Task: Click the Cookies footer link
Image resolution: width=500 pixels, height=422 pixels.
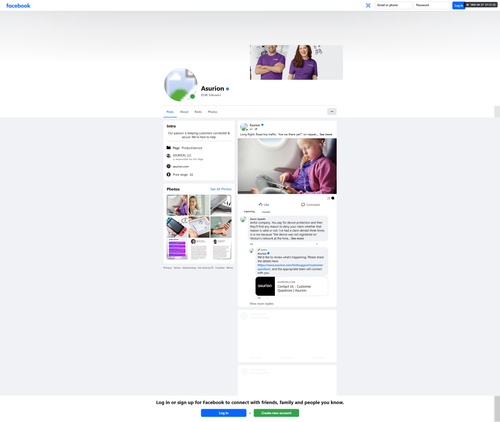Action: click(x=220, y=268)
